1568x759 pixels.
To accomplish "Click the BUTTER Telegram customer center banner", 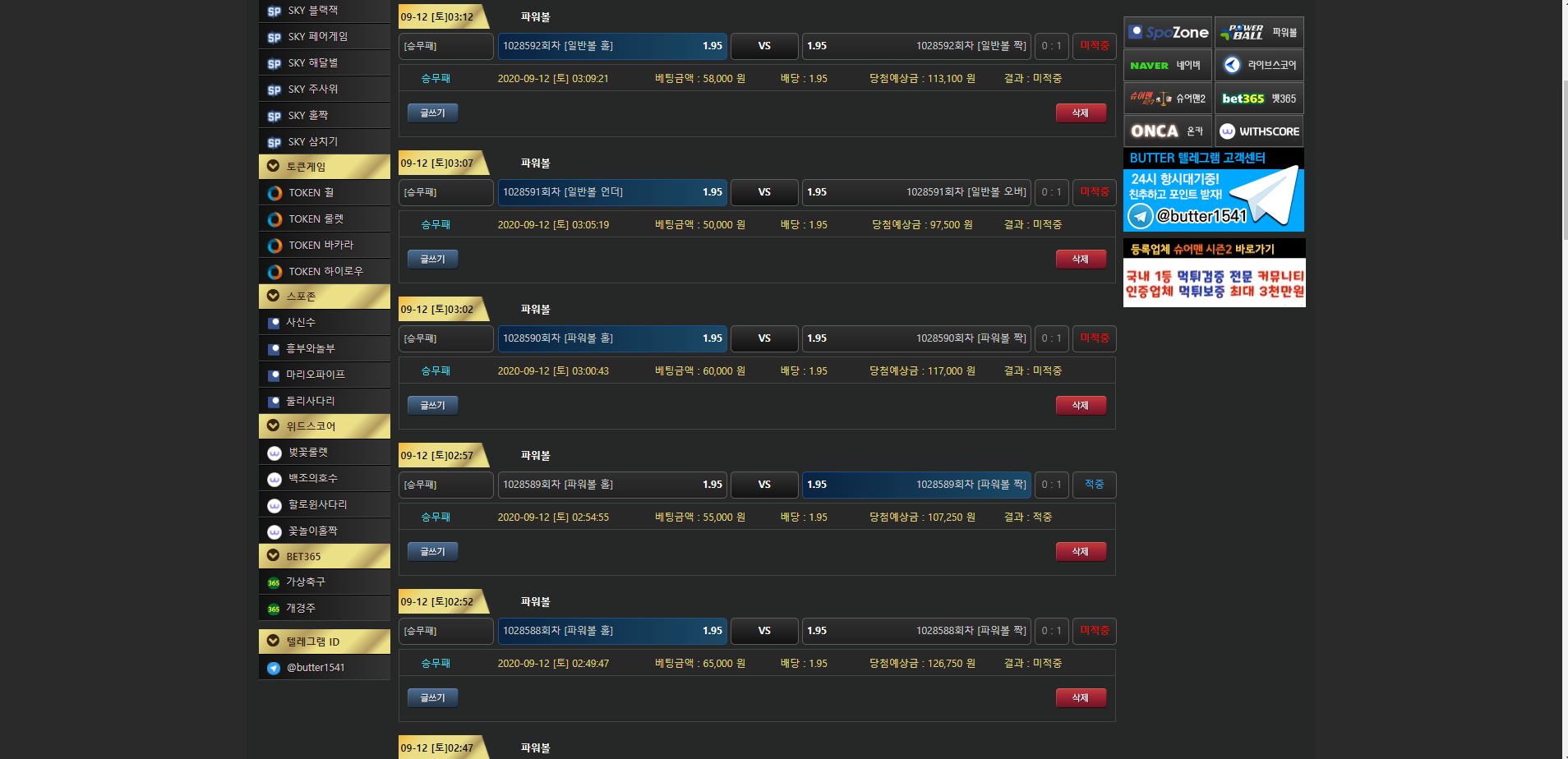I will [1213, 191].
